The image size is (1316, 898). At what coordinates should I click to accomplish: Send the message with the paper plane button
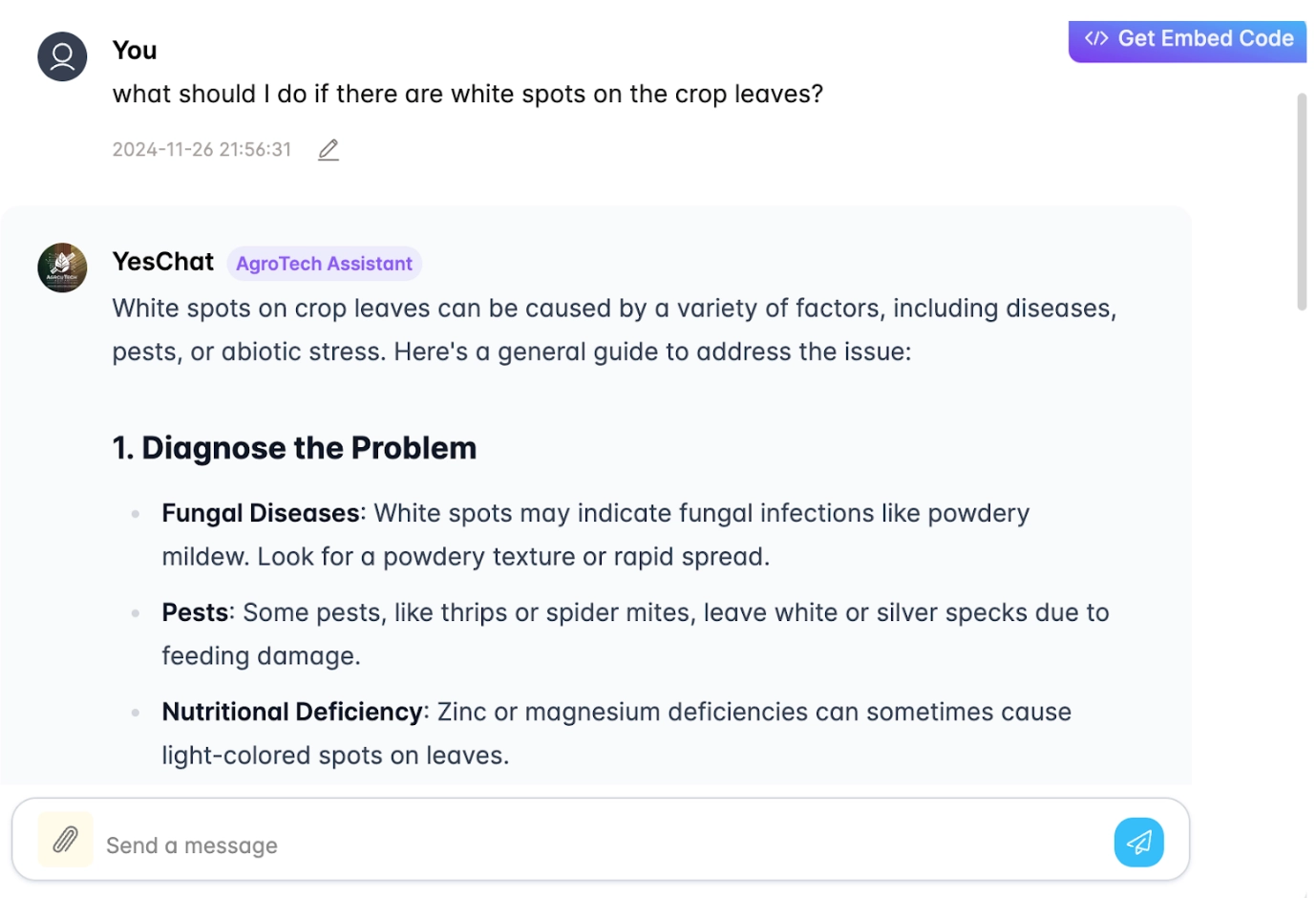[1138, 842]
